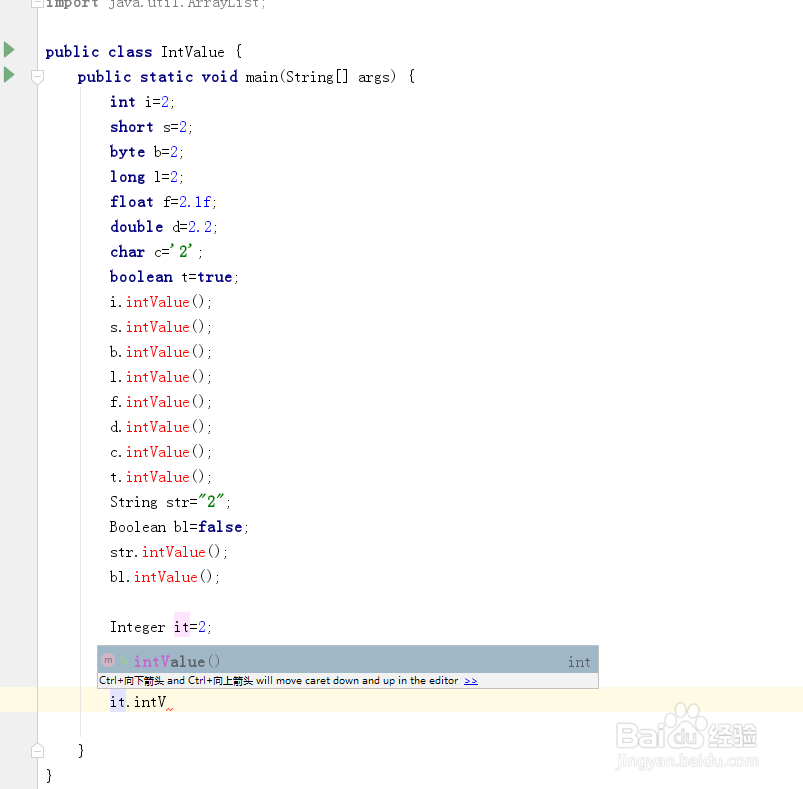Click the error call 'f.intValue();'
Image resolution: width=803 pixels, height=789 pixels.
coord(160,402)
